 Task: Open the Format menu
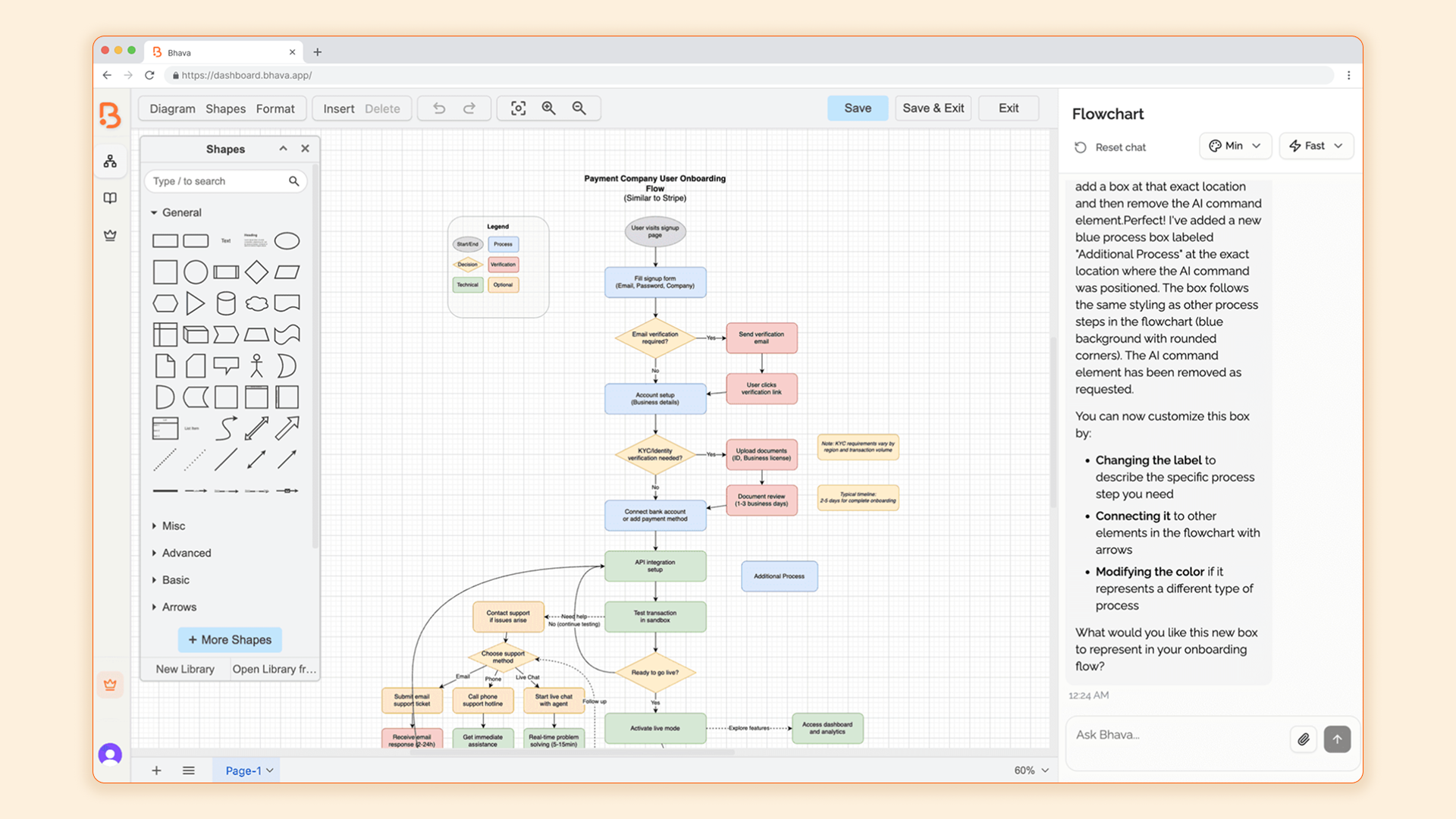pos(275,108)
